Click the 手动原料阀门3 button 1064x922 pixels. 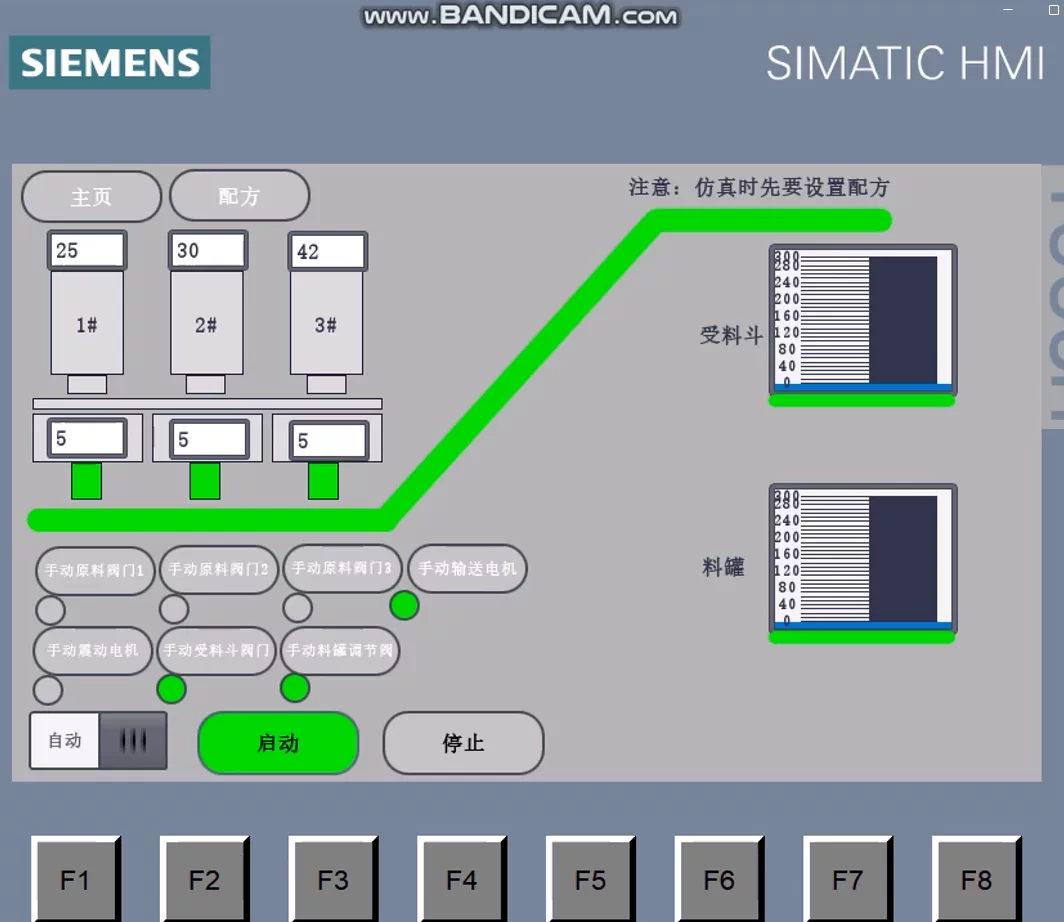(x=342, y=568)
